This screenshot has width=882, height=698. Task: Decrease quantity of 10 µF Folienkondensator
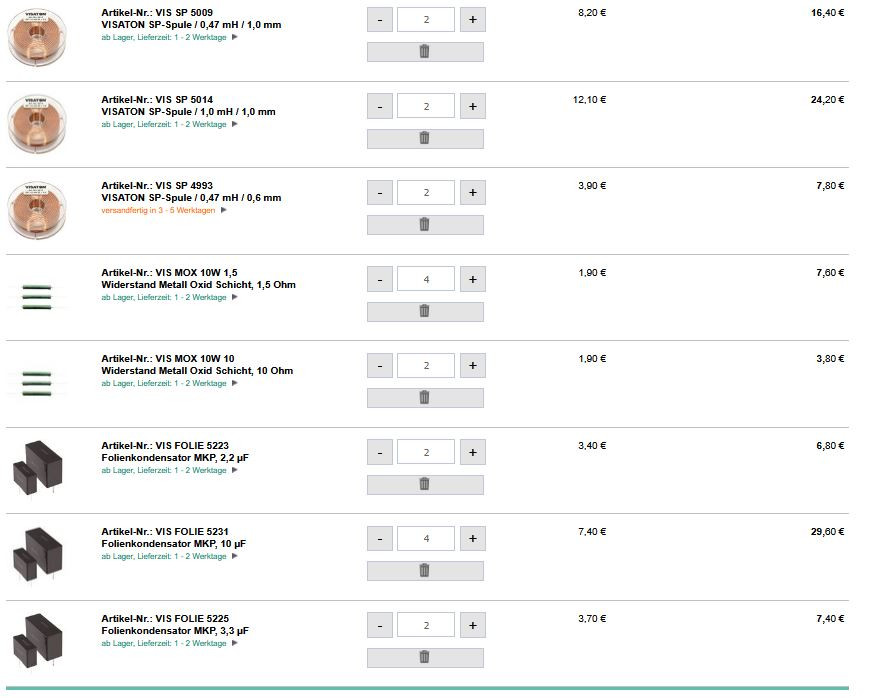[x=380, y=539]
